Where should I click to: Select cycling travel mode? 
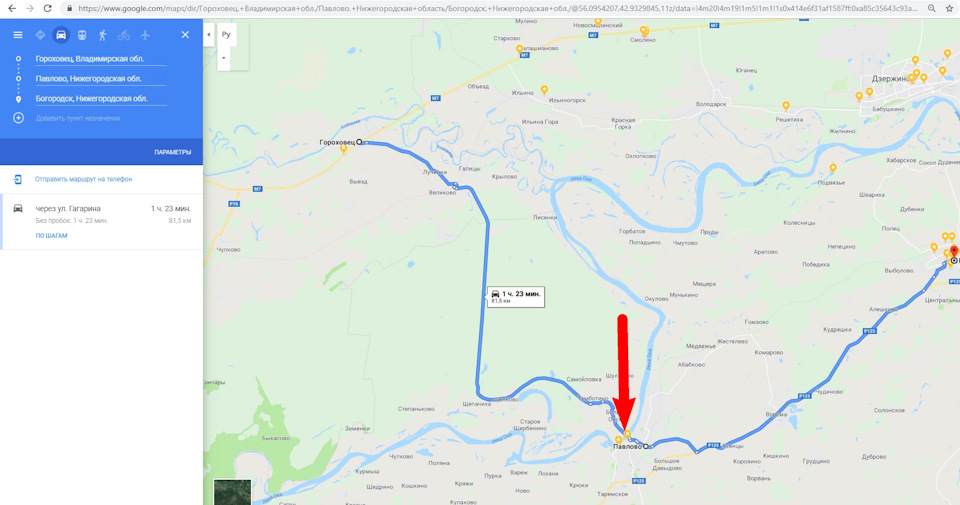click(x=124, y=35)
